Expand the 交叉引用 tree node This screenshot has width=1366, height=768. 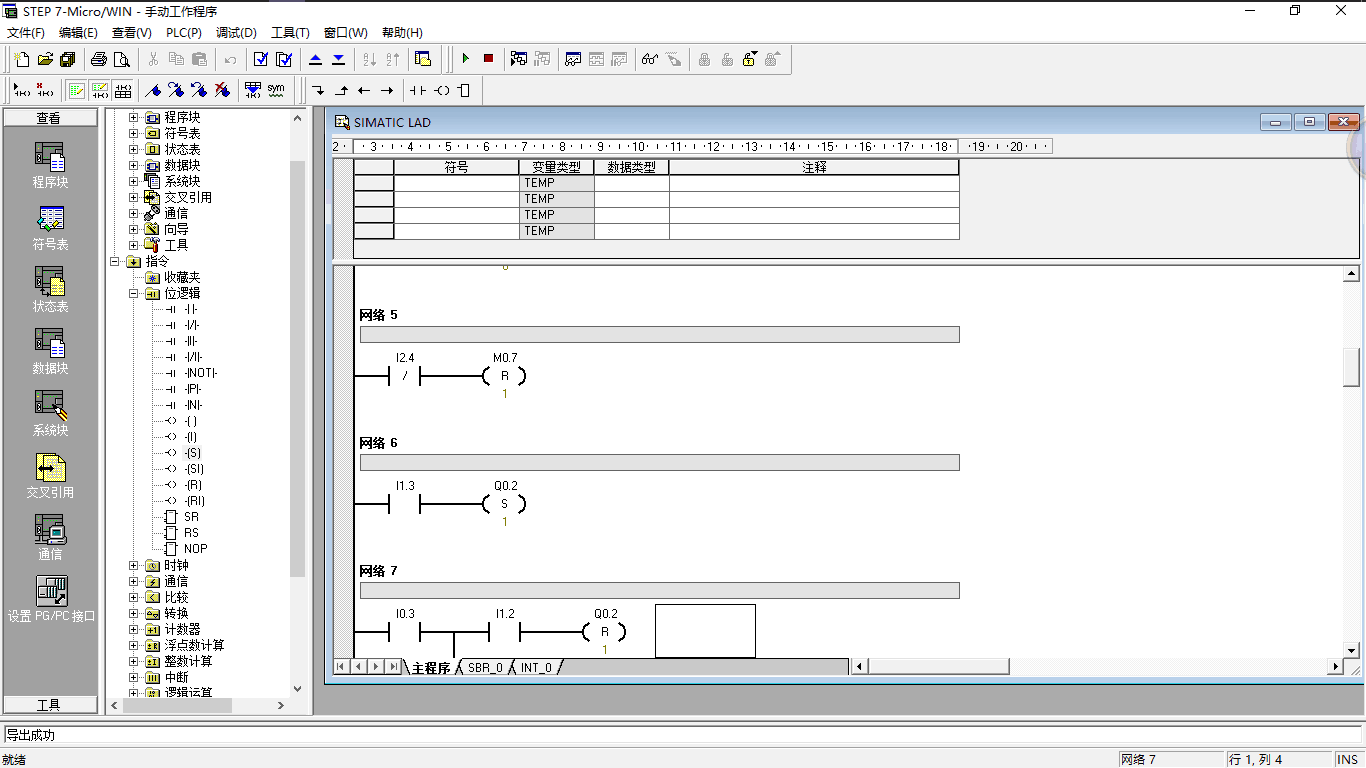tap(134, 197)
